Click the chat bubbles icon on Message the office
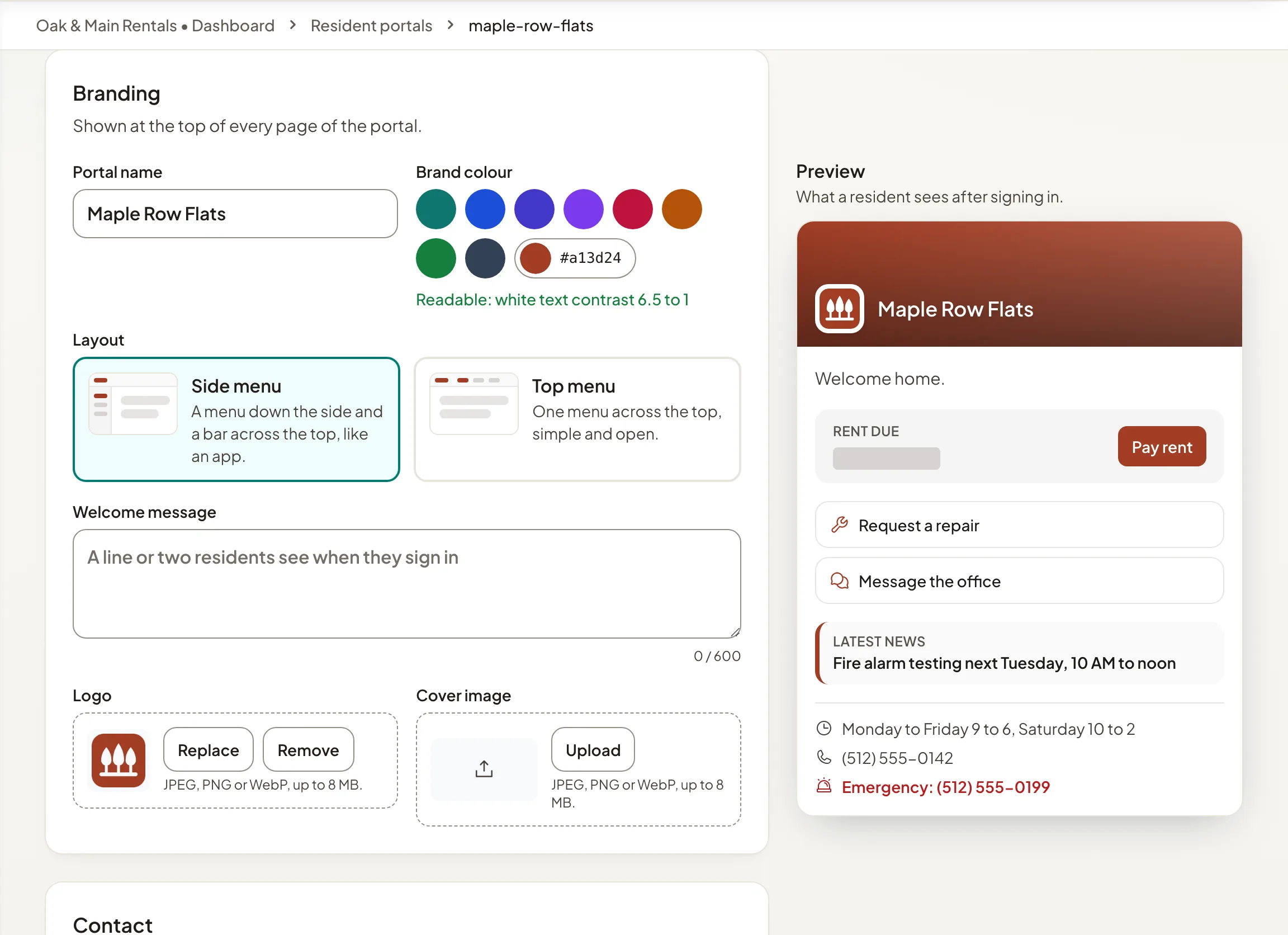The height and width of the screenshot is (935, 1288). click(839, 580)
